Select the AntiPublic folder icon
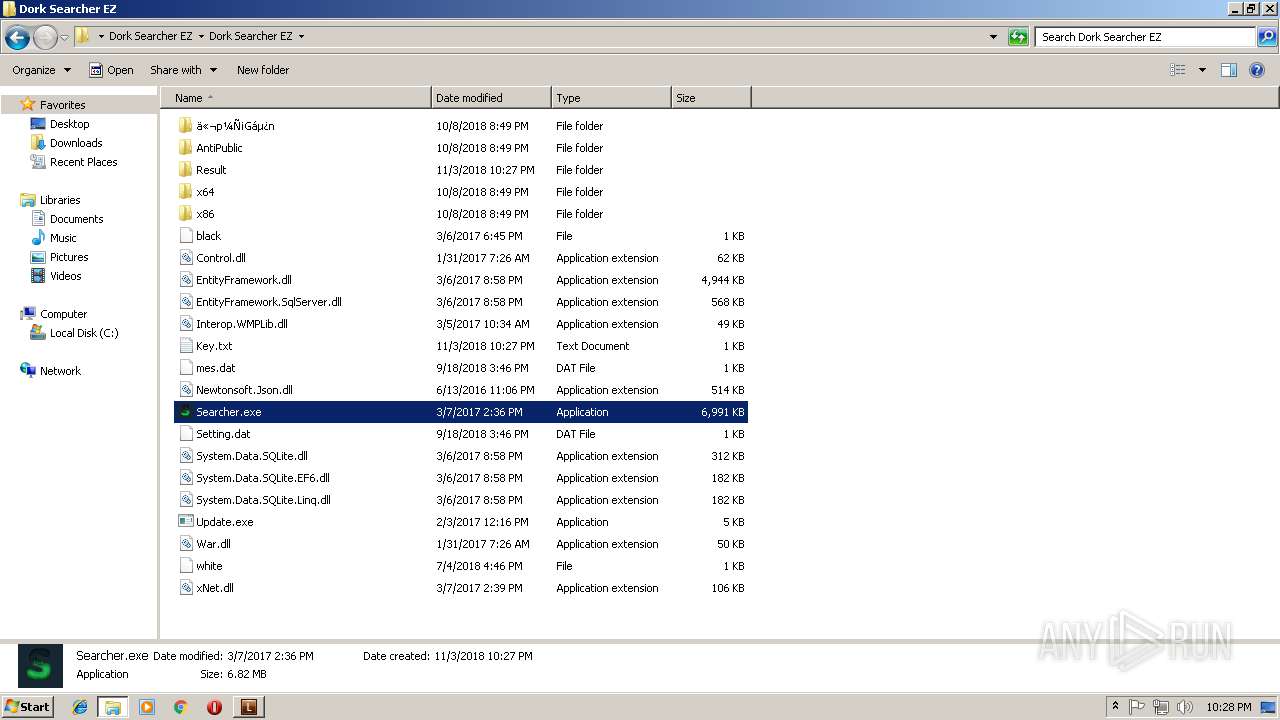 tap(185, 148)
